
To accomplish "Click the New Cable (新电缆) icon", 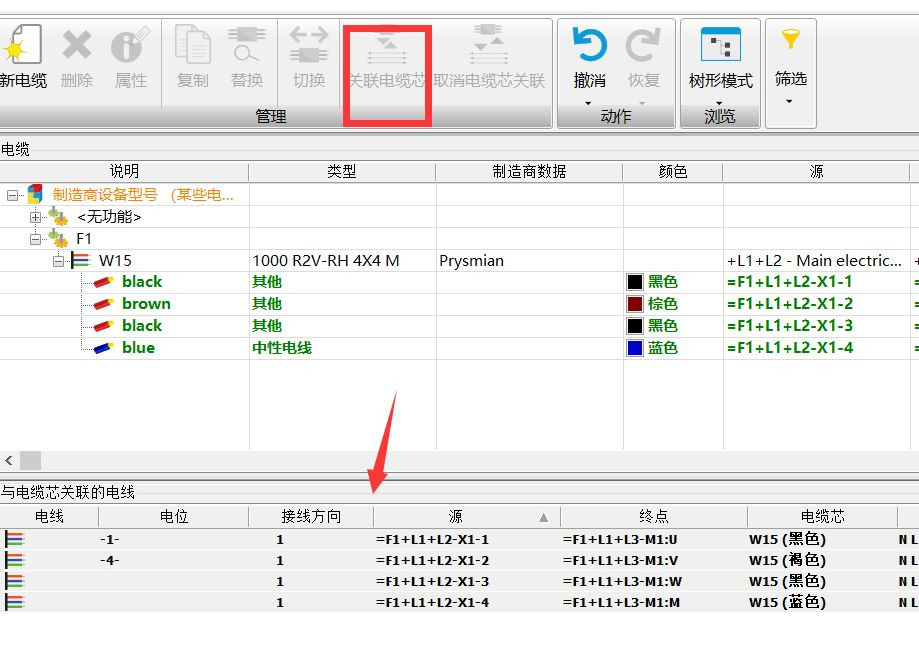I will (x=20, y=47).
